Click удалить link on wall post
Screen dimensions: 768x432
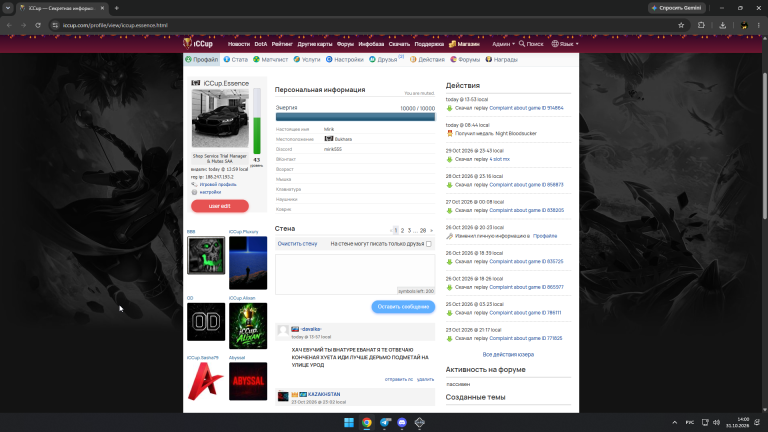[x=425, y=380]
